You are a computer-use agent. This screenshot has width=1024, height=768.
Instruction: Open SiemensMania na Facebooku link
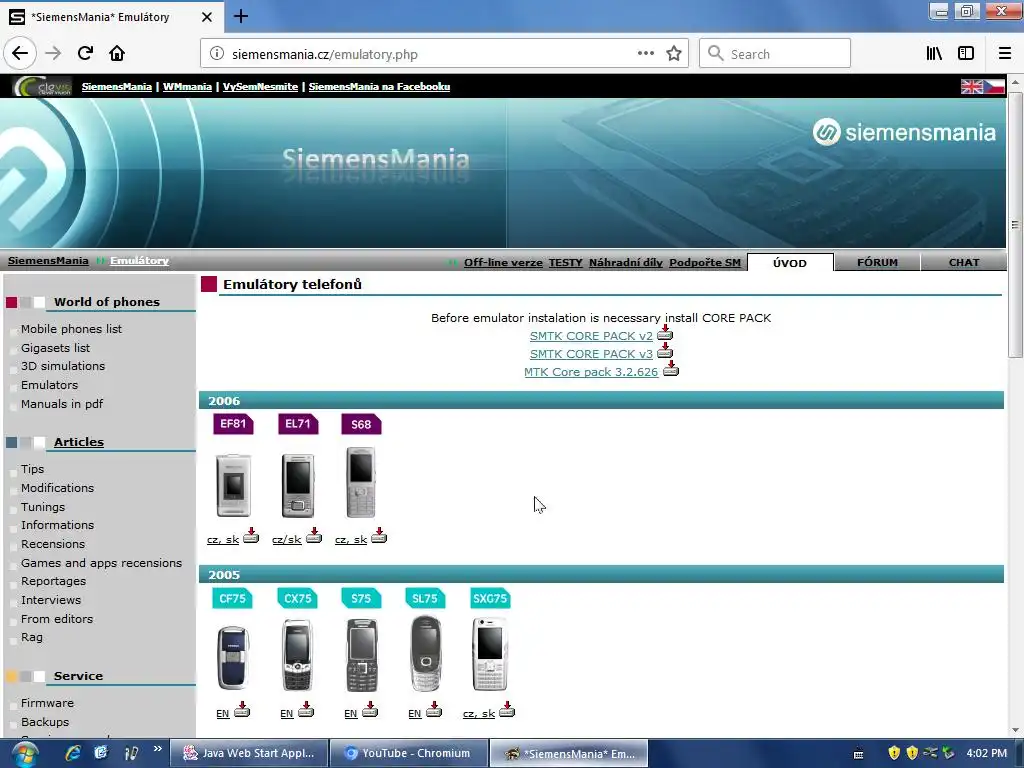pyautogui.click(x=379, y=86)
